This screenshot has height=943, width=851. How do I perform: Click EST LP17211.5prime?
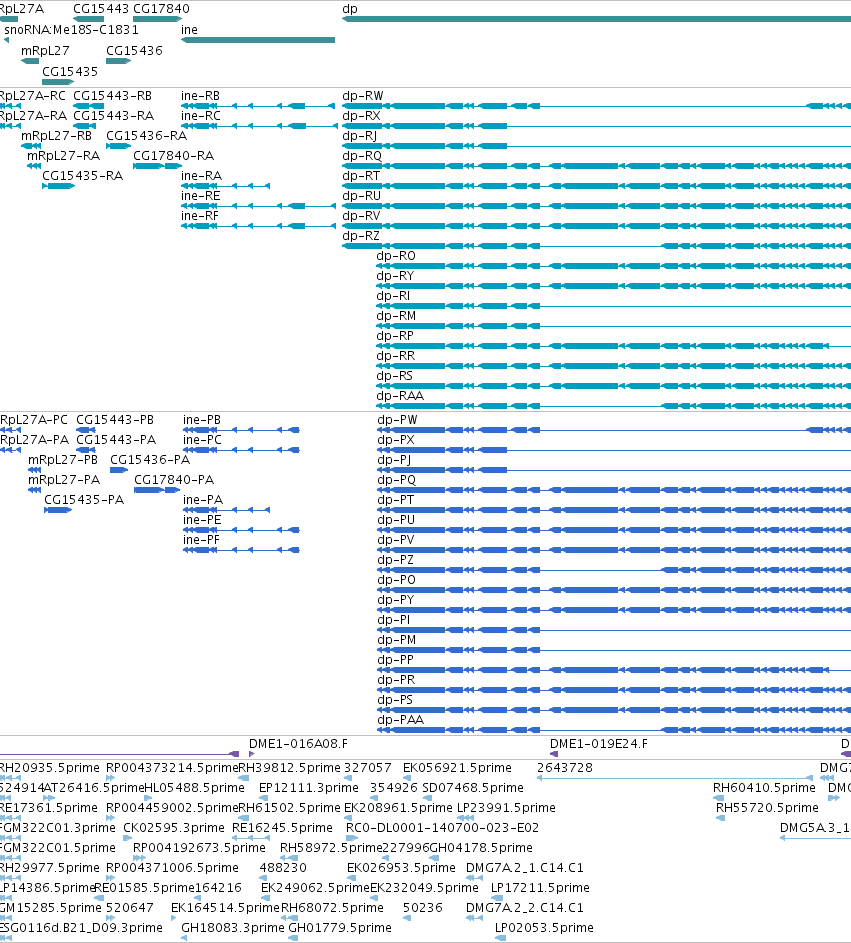click(x=496, y=898)
